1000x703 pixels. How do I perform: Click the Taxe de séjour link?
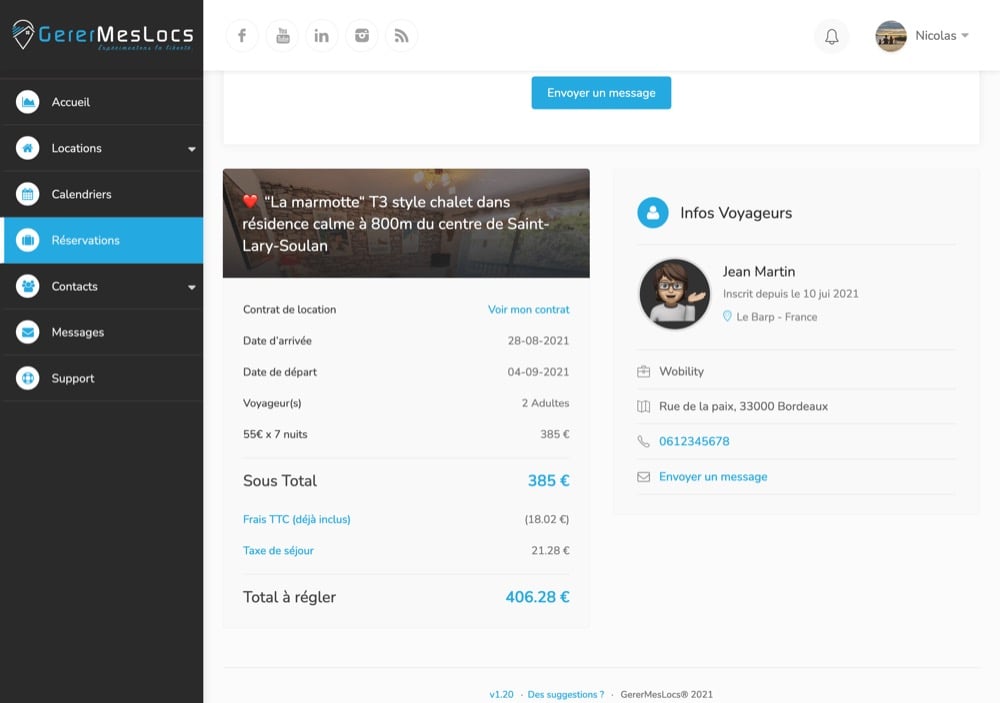(278, 551)
